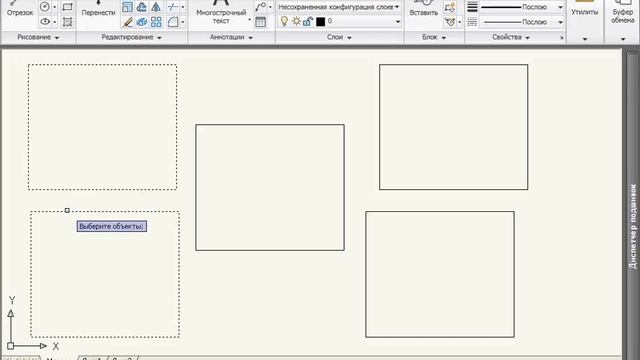
Task: Toggle the layer lightbulb on/off icon
Action: 284,21
